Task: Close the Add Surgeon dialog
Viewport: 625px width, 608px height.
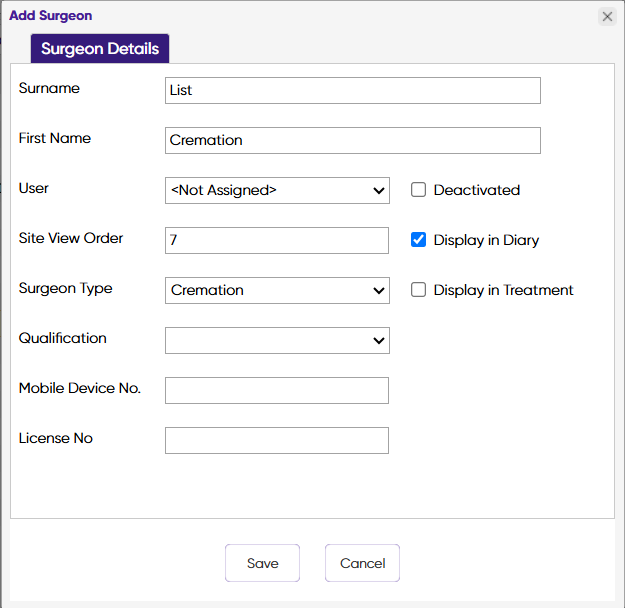Action: click(x=607, y=16)
